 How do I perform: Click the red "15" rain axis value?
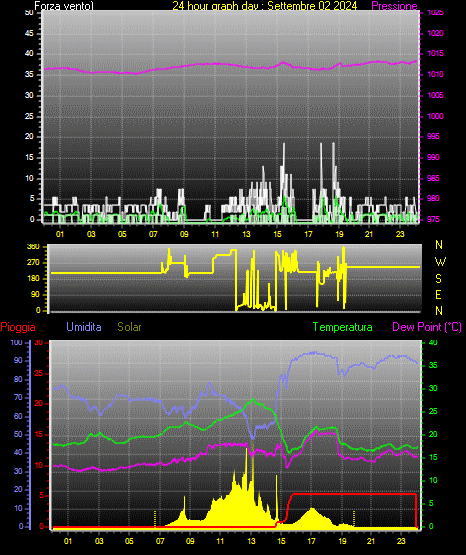coord(39,434)
